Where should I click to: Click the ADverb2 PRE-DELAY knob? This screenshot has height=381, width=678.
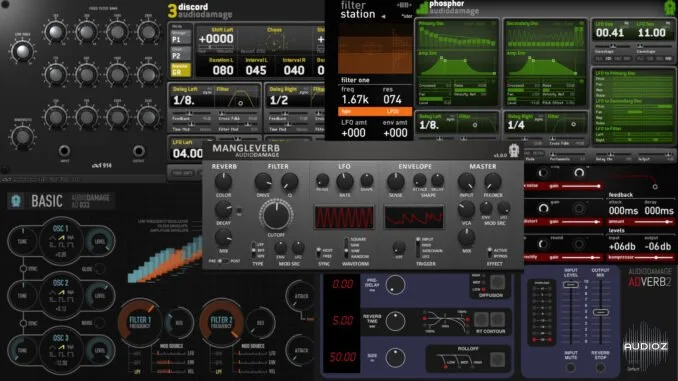tap(395, 285)
